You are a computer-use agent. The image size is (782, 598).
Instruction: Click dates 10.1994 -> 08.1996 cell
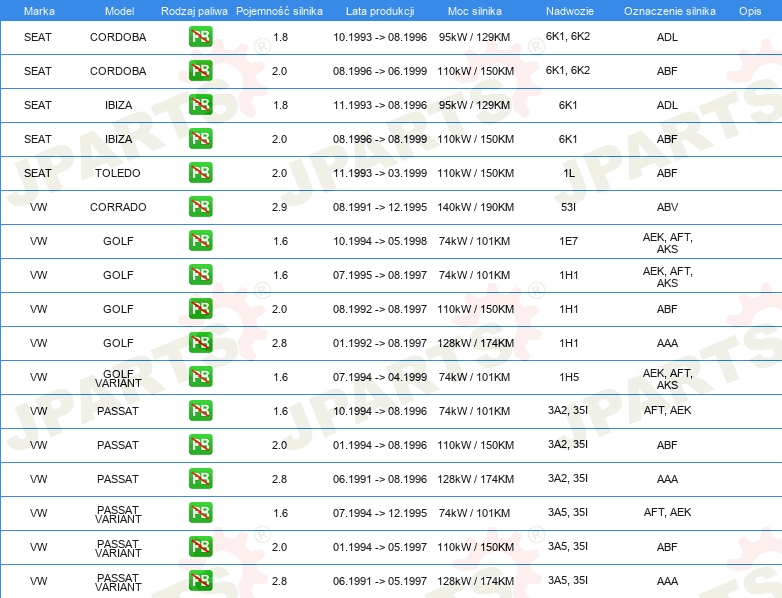(380, 411)
